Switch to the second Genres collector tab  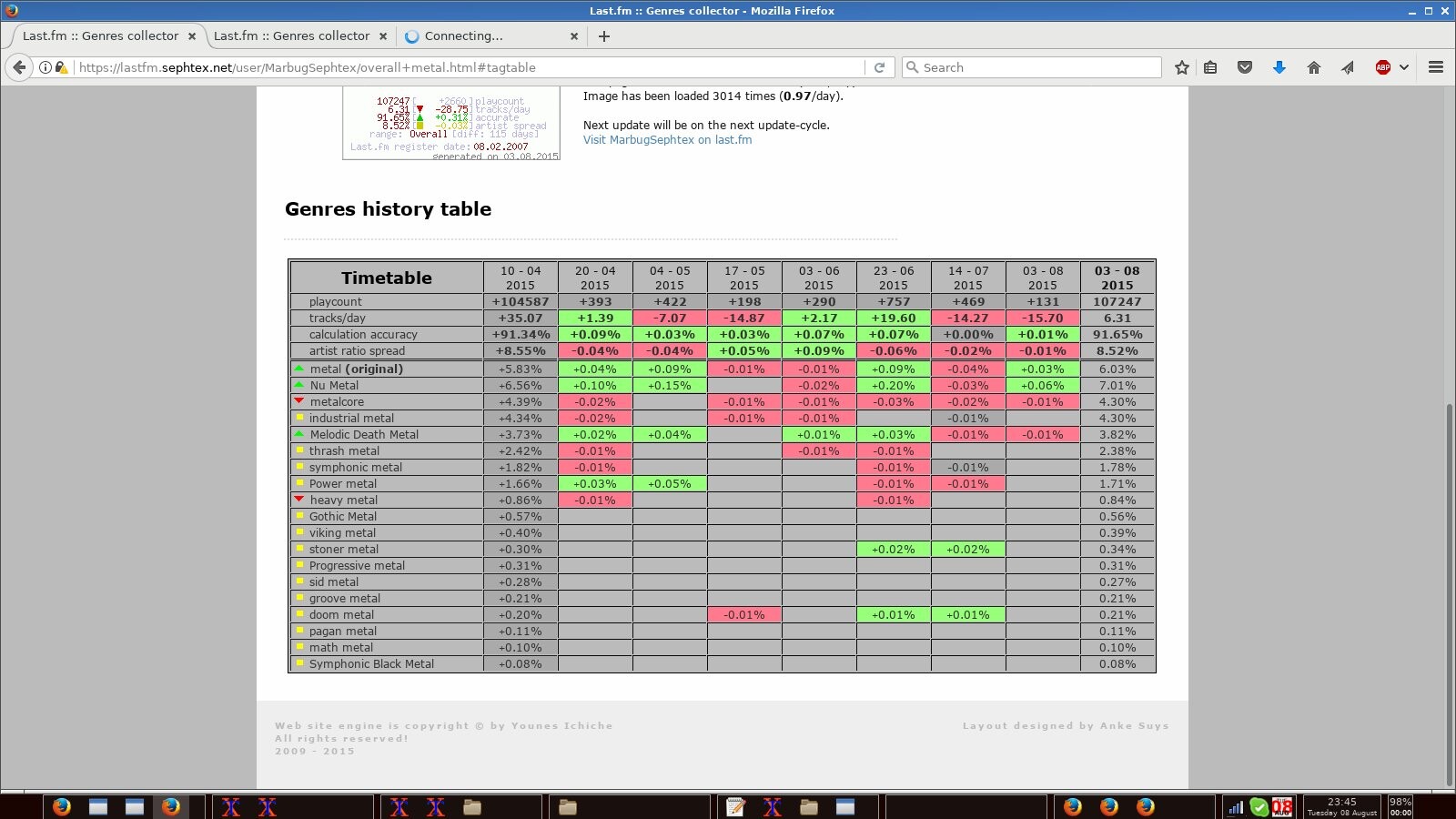[291, 36]
